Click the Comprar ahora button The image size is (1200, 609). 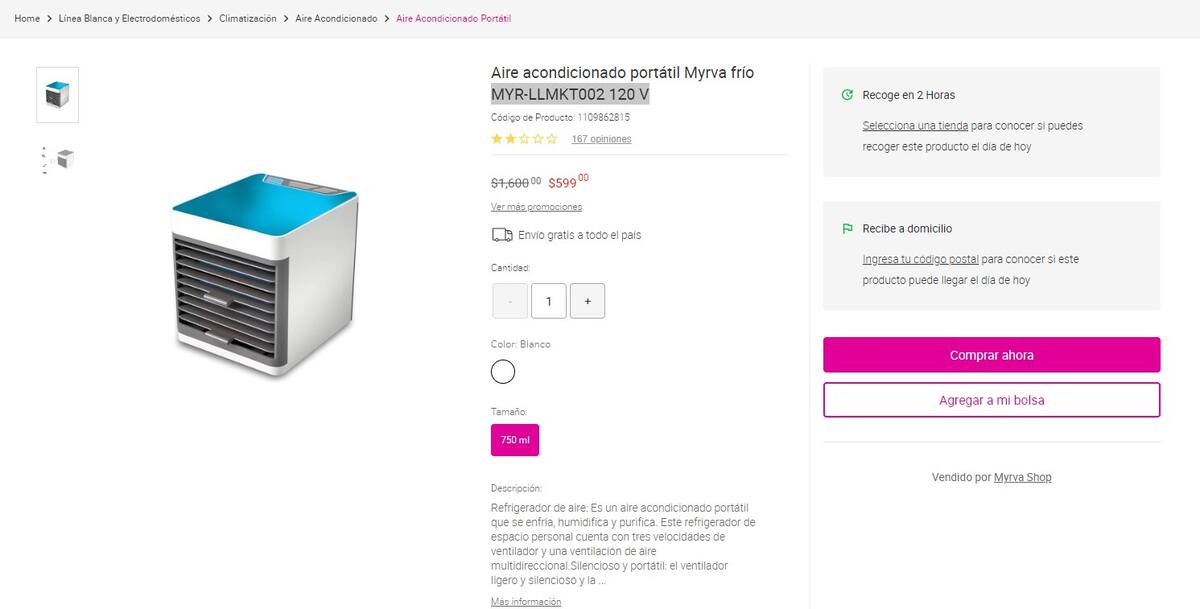click(x=991, y=355)
